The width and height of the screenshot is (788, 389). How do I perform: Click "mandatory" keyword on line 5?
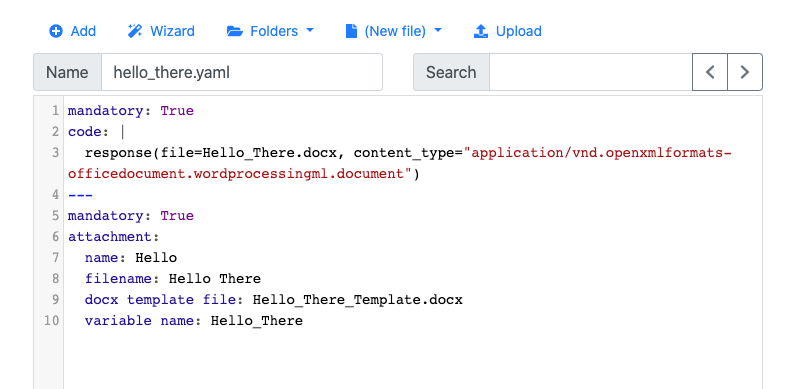point(106,216)
